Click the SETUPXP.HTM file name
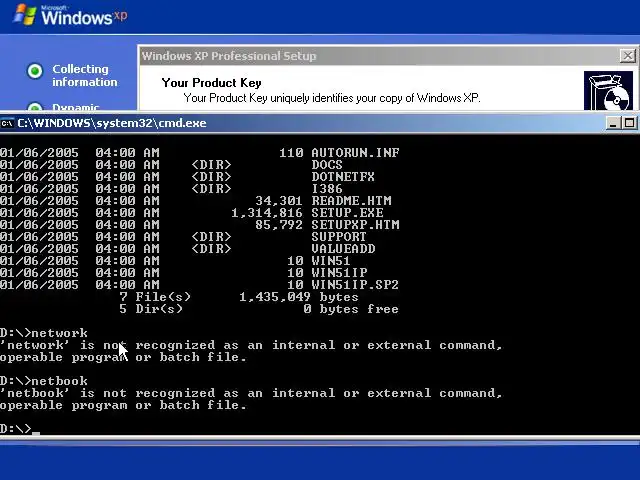Viewport: 640px width, 480px height. pyautogui.click(x=355, y=225)
